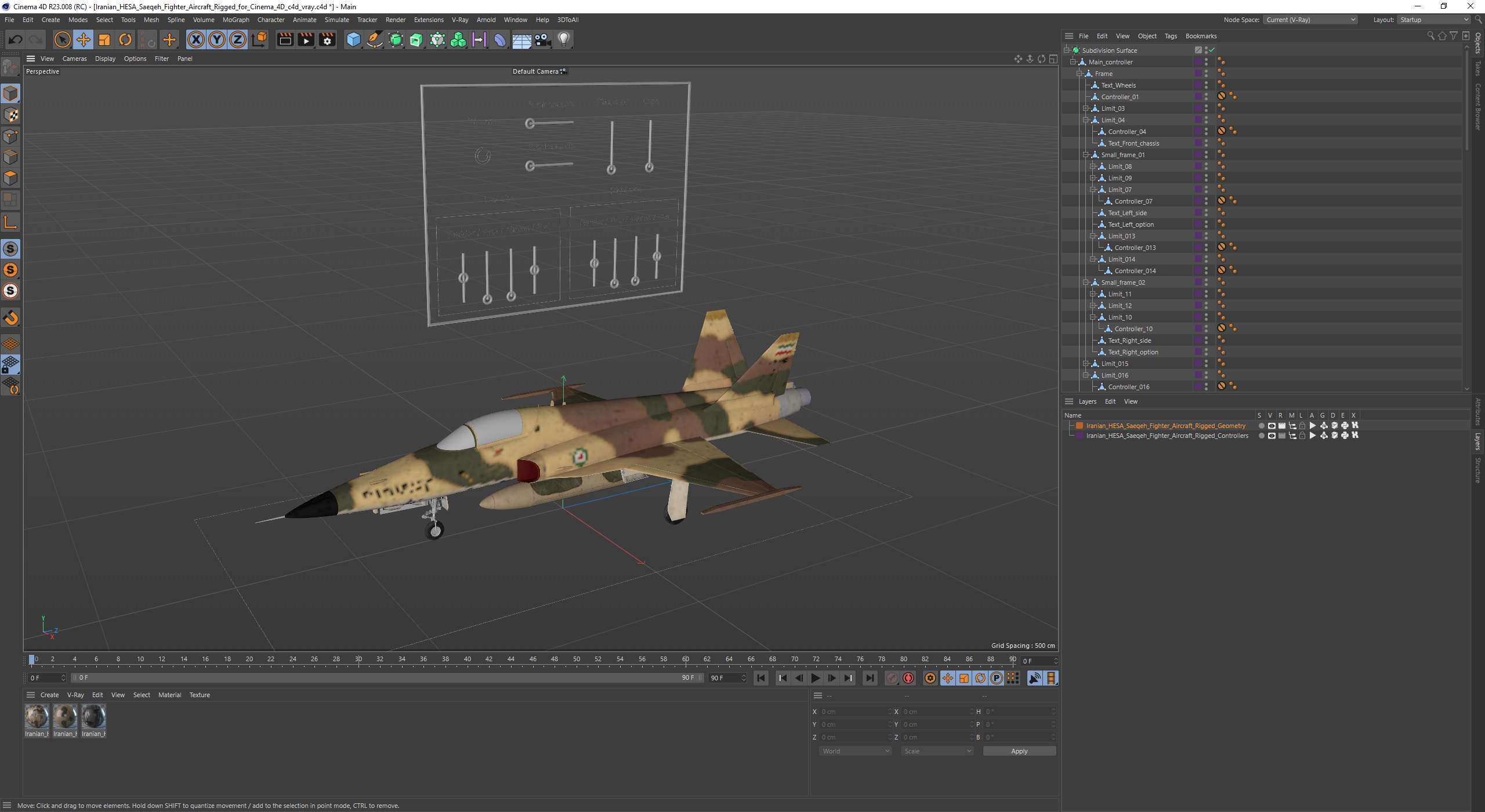Select Controller_01 in object tree

pos(1120,97)
